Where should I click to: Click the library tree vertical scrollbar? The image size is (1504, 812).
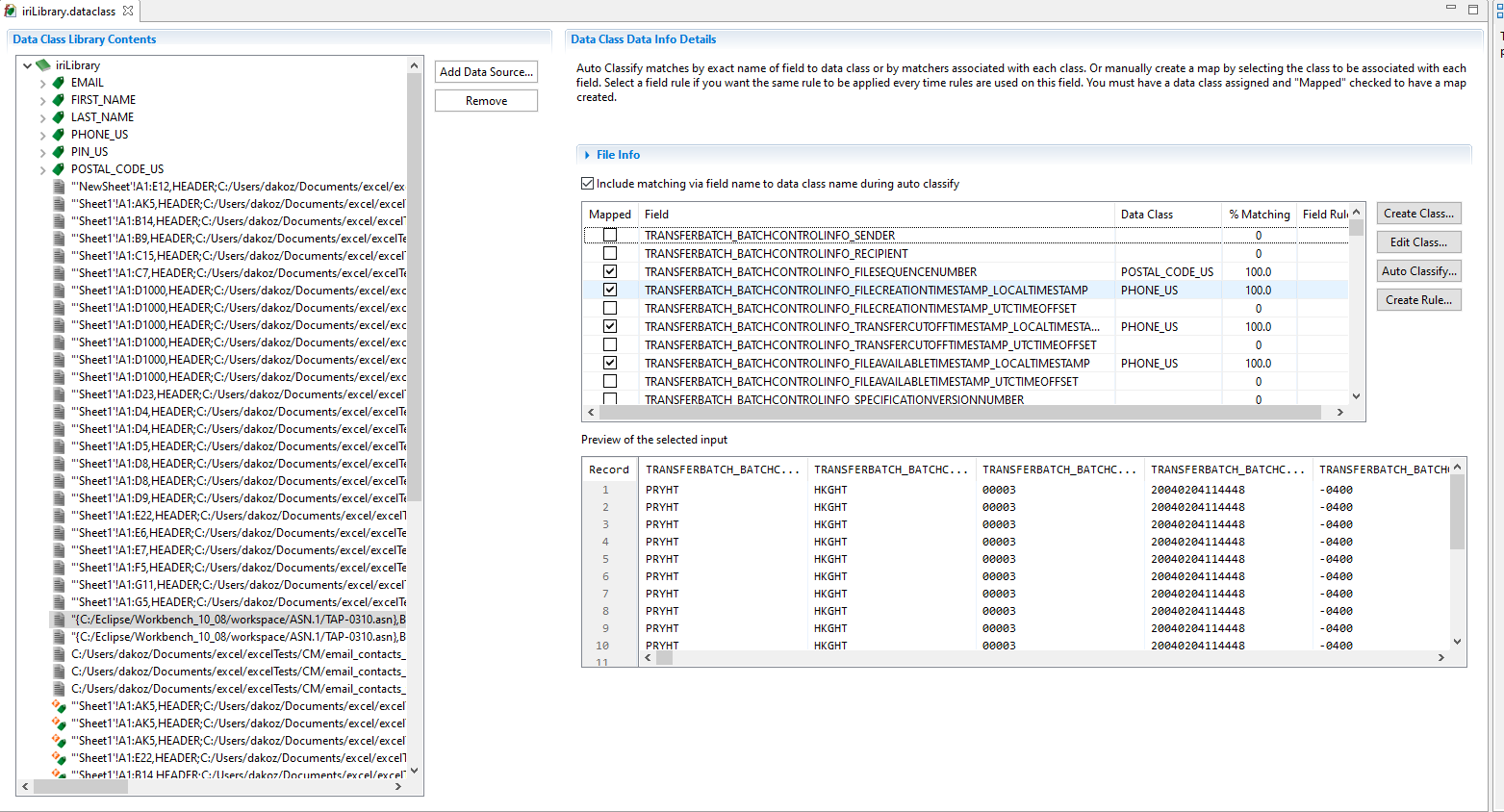415,286
